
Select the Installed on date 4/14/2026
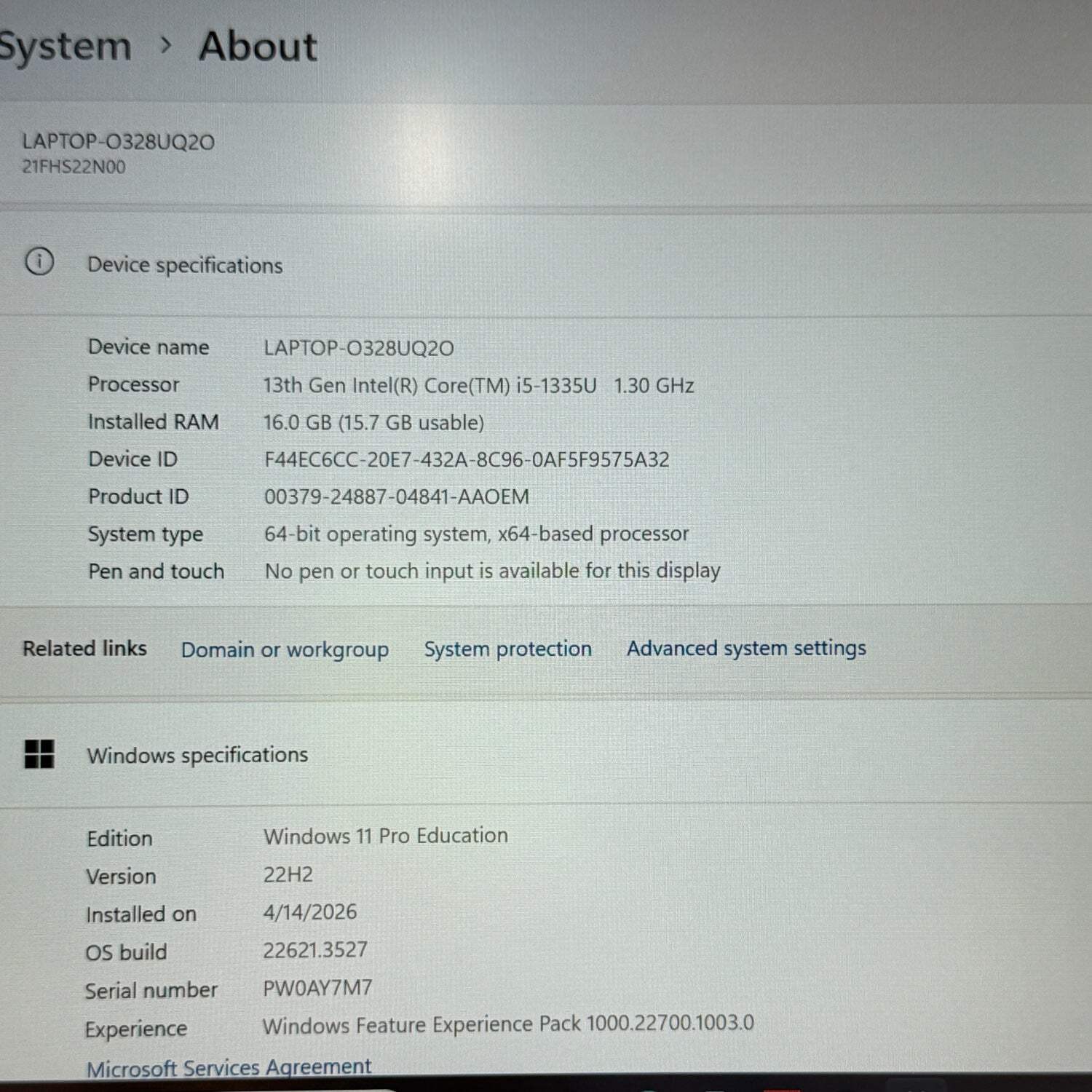point(310,912)
